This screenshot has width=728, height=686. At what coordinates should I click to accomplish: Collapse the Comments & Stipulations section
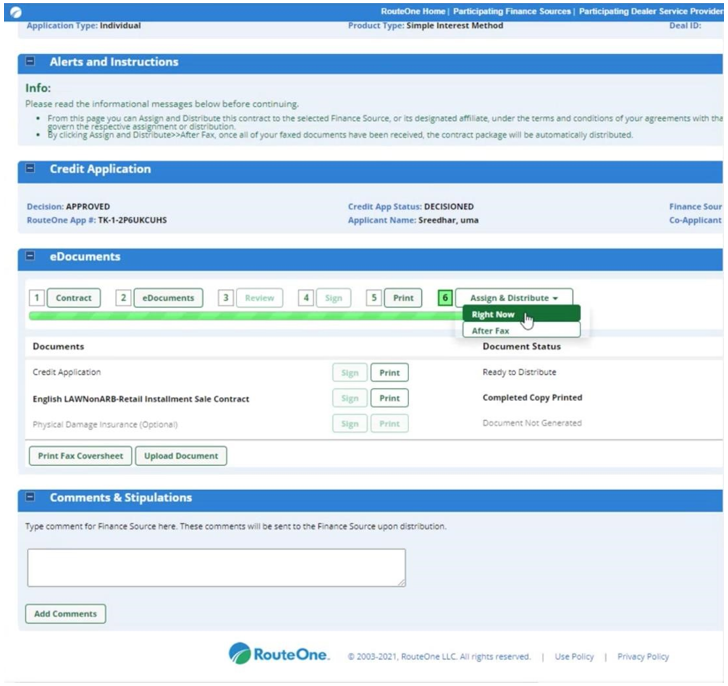[x=30, y=497]
